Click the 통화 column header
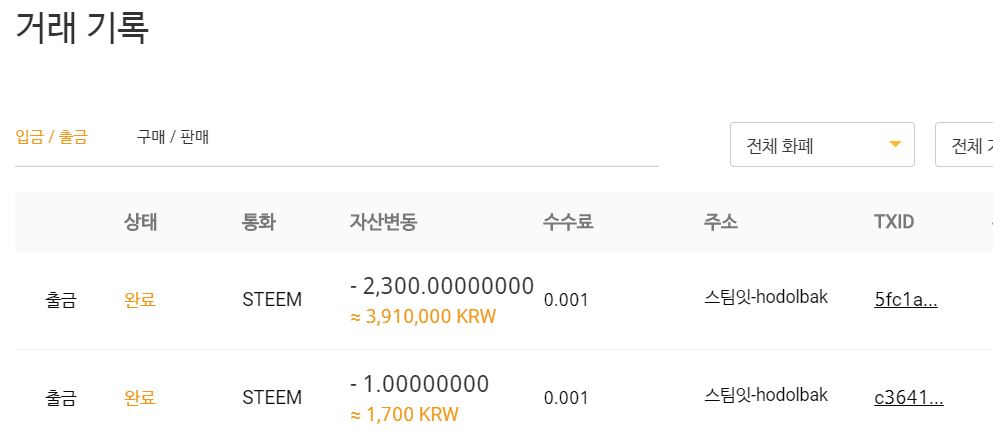The width and height of the screenshot is (993, 445). (x=258, y=222)
